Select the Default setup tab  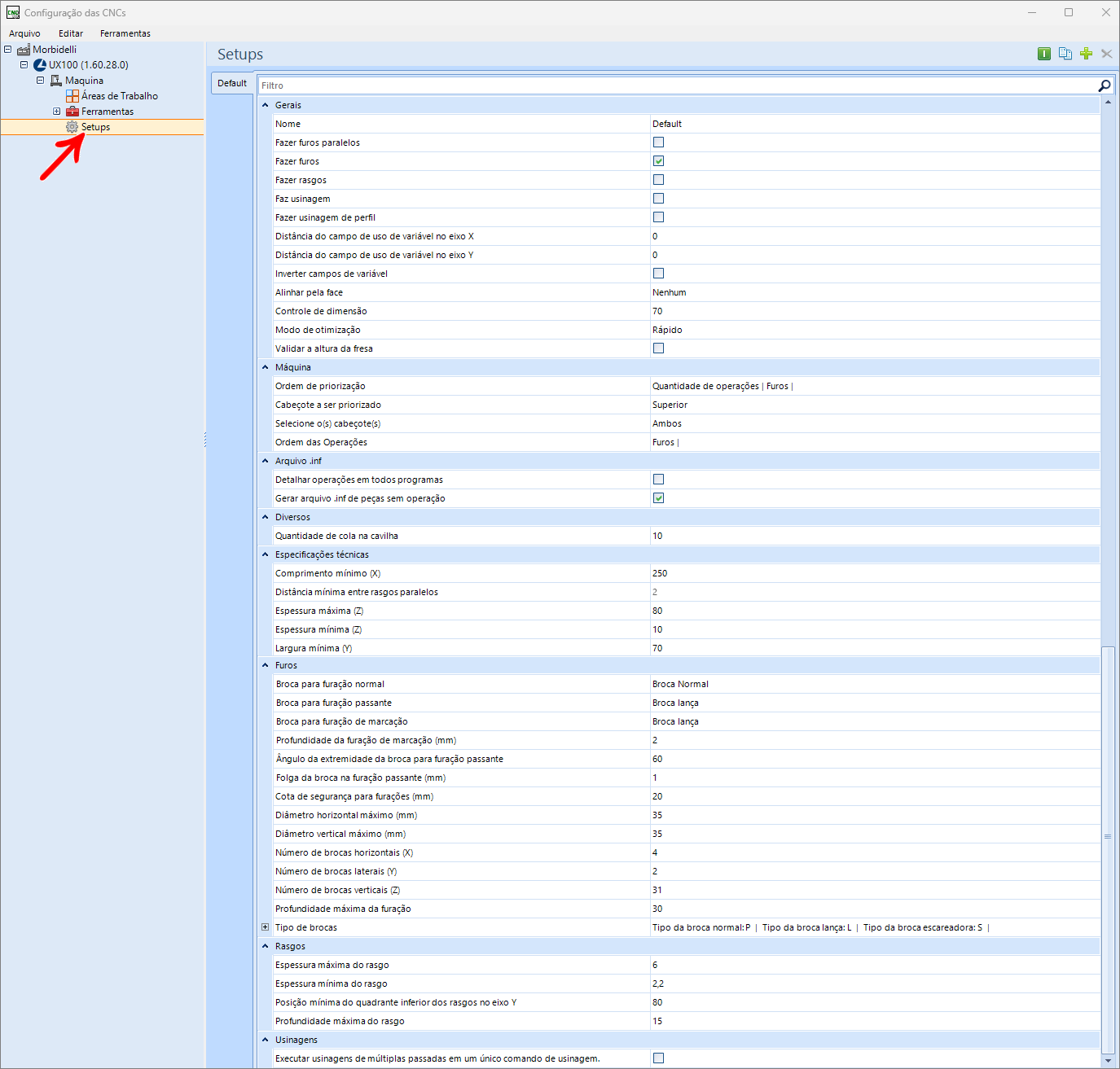click(x=232, y=83)
